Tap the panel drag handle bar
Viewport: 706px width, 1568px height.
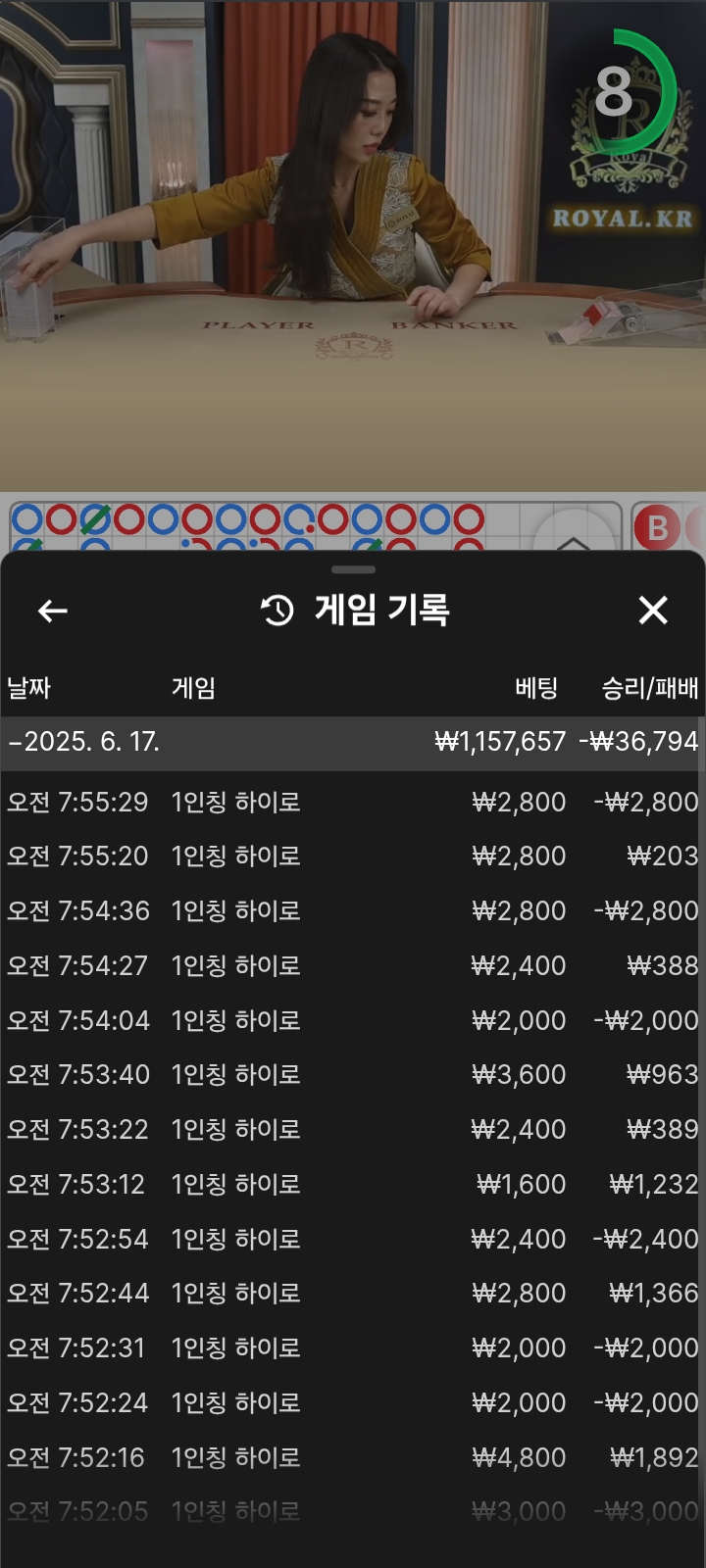coord(353,569)
